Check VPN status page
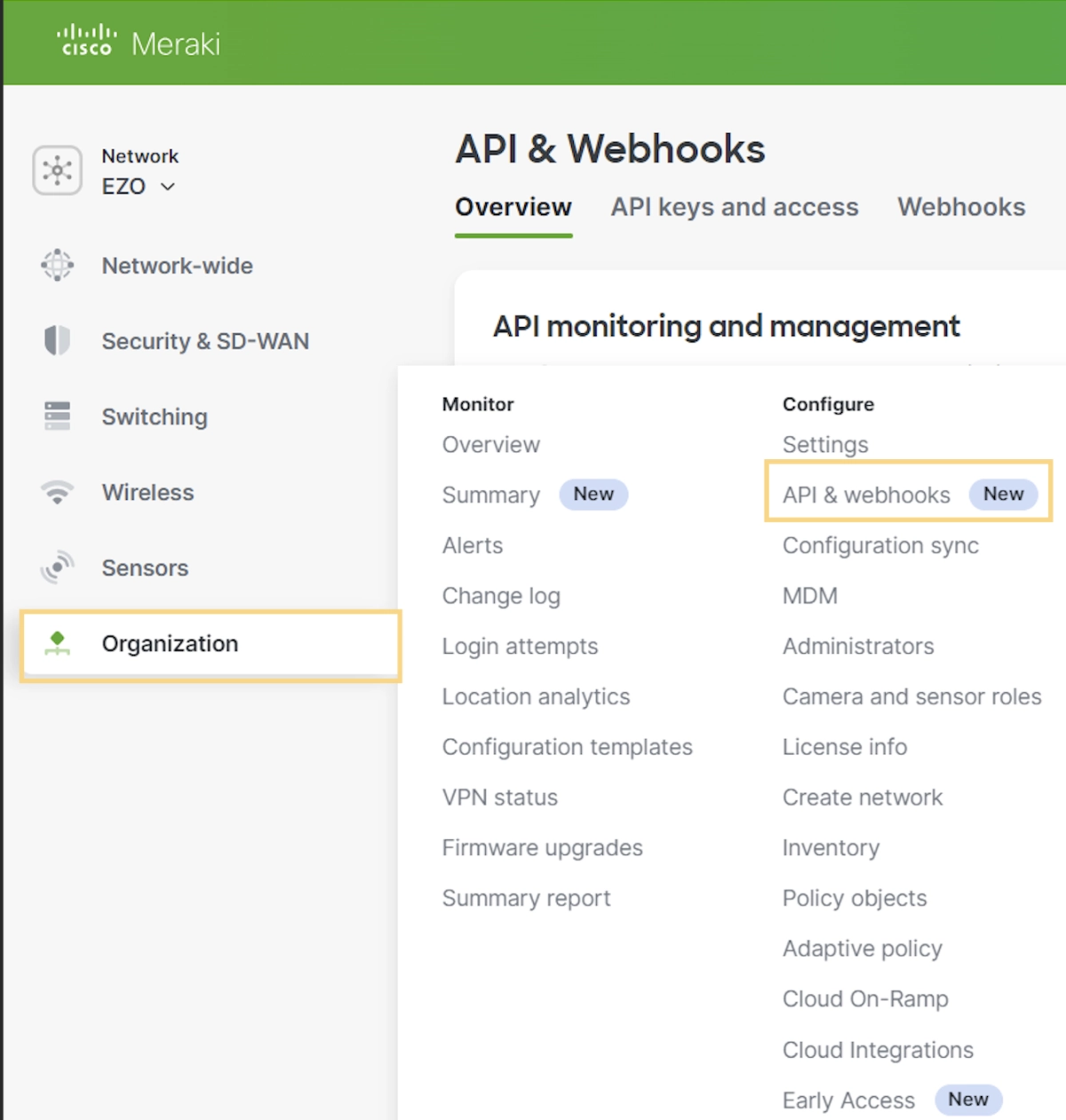1066x1120 pixels. [x=500, y=798]
